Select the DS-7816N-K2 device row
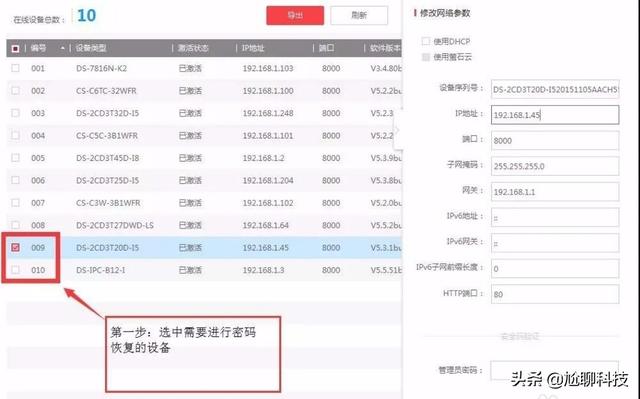Viewport: 640px width, 399px height. (204, 68)
